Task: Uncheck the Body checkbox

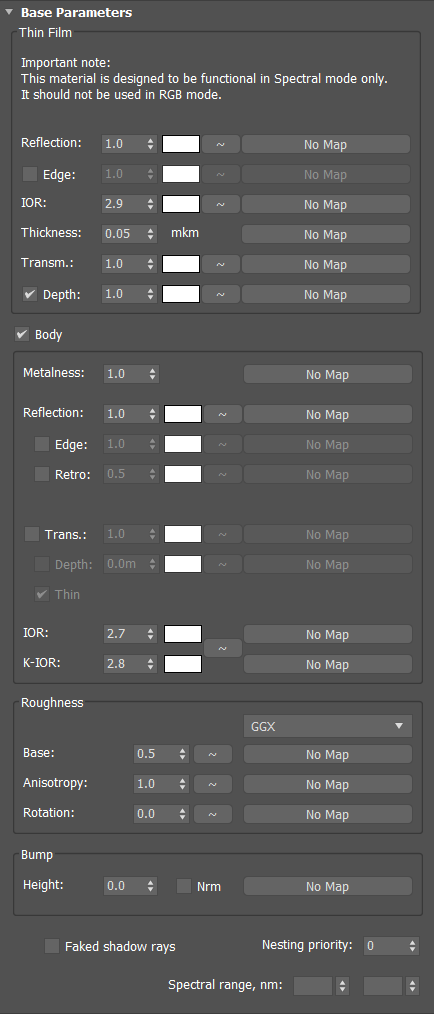Action: [x=23, y=334]
